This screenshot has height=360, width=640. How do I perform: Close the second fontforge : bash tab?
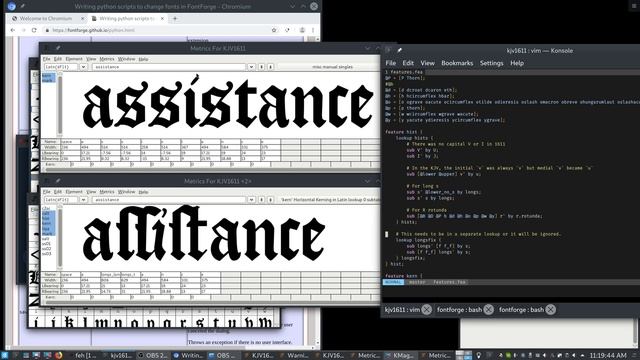point(550,310)
